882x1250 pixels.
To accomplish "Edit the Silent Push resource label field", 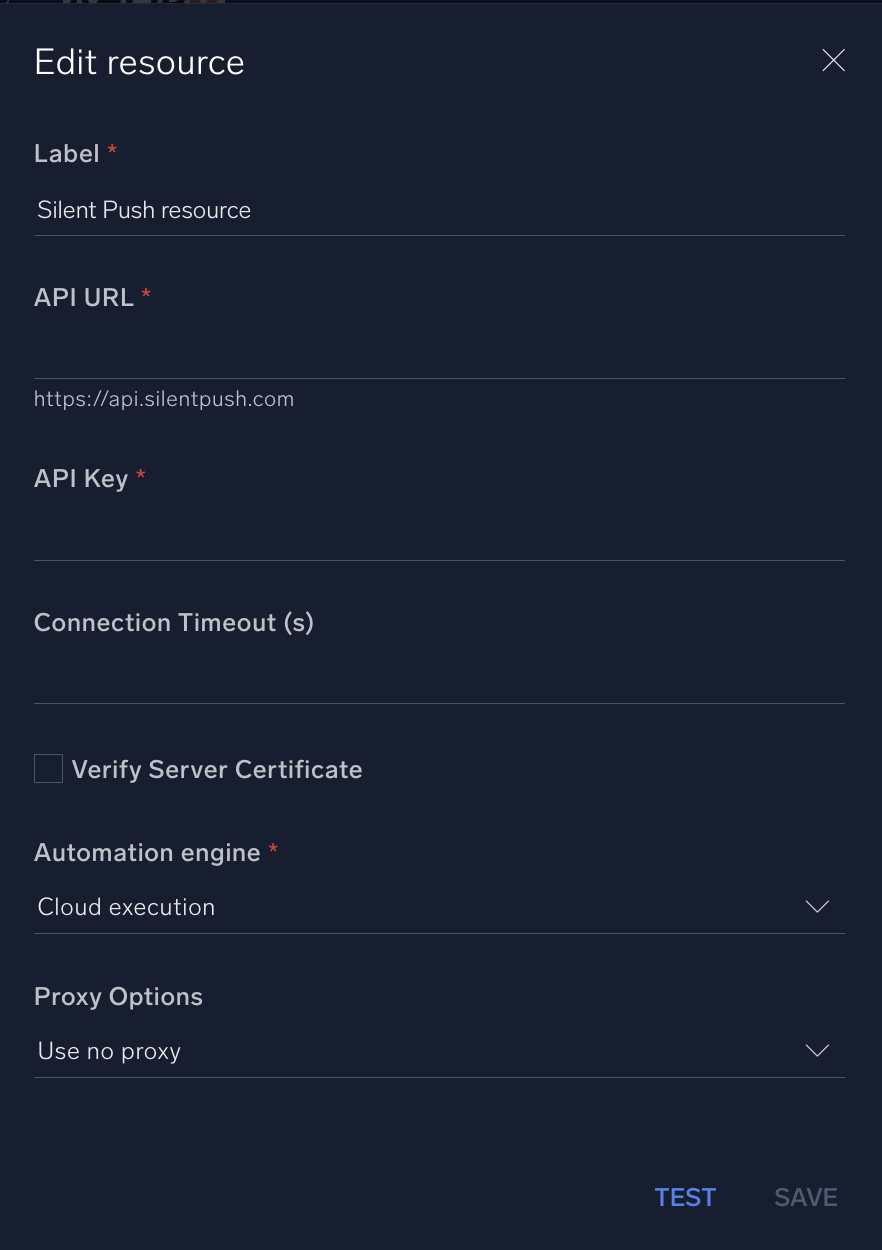I will click(440, 210).
